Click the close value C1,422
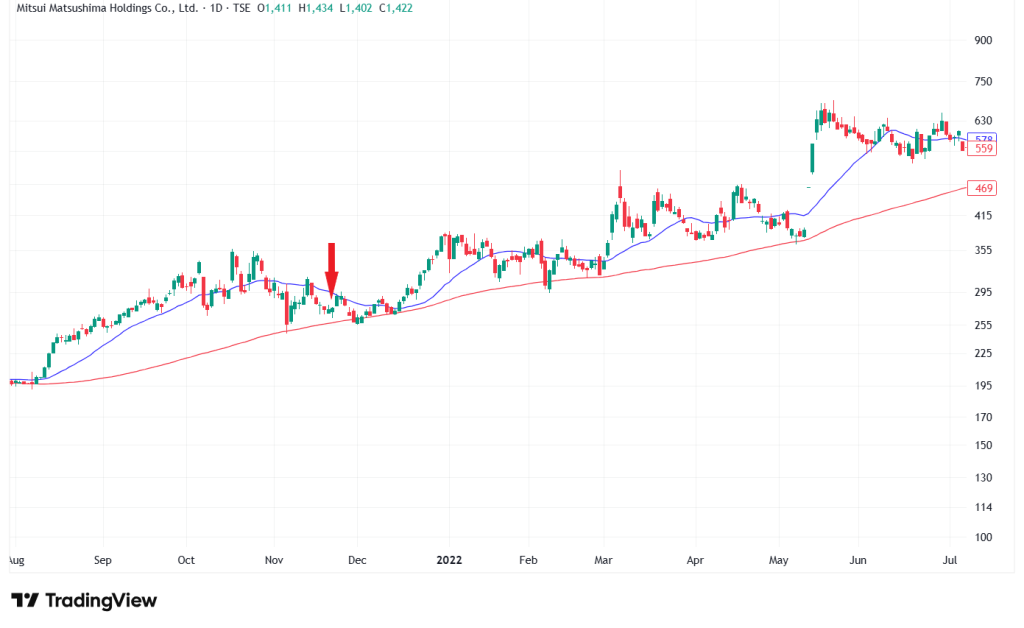The width and height of the screenshot is (1024, 628). [396, 8]
